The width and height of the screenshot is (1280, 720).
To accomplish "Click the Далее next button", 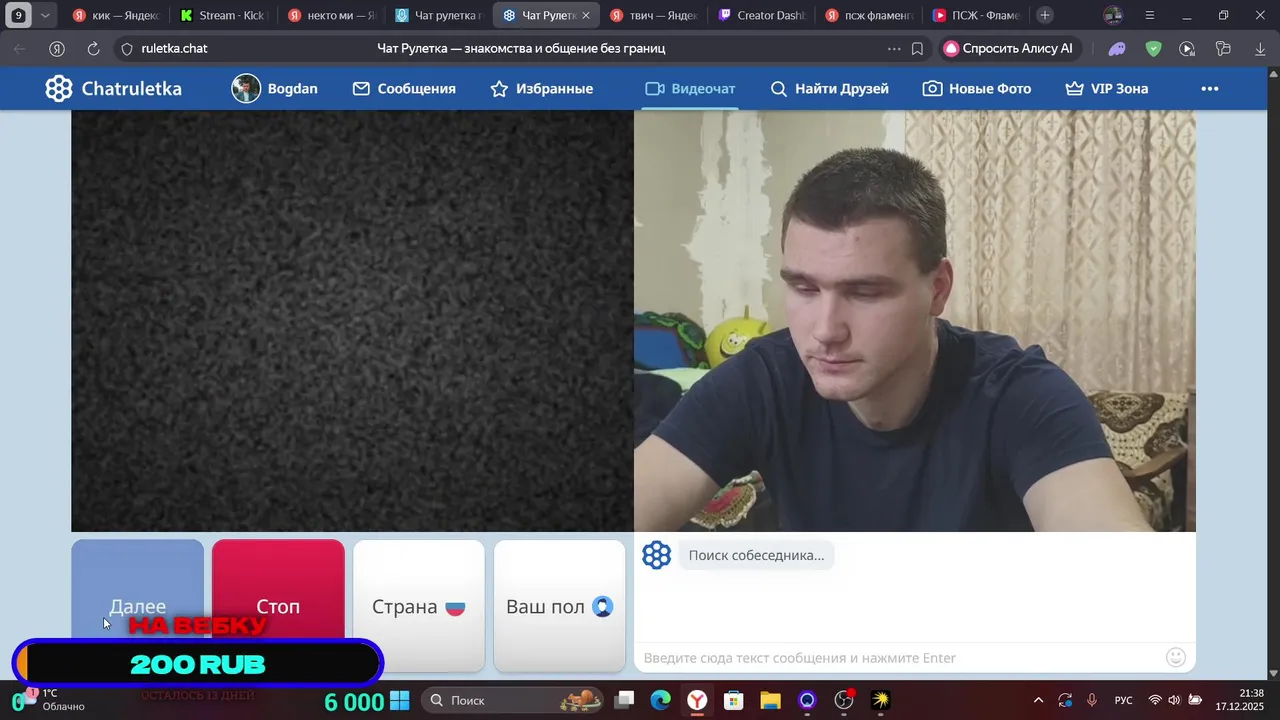I will click(x=137, y=605).
